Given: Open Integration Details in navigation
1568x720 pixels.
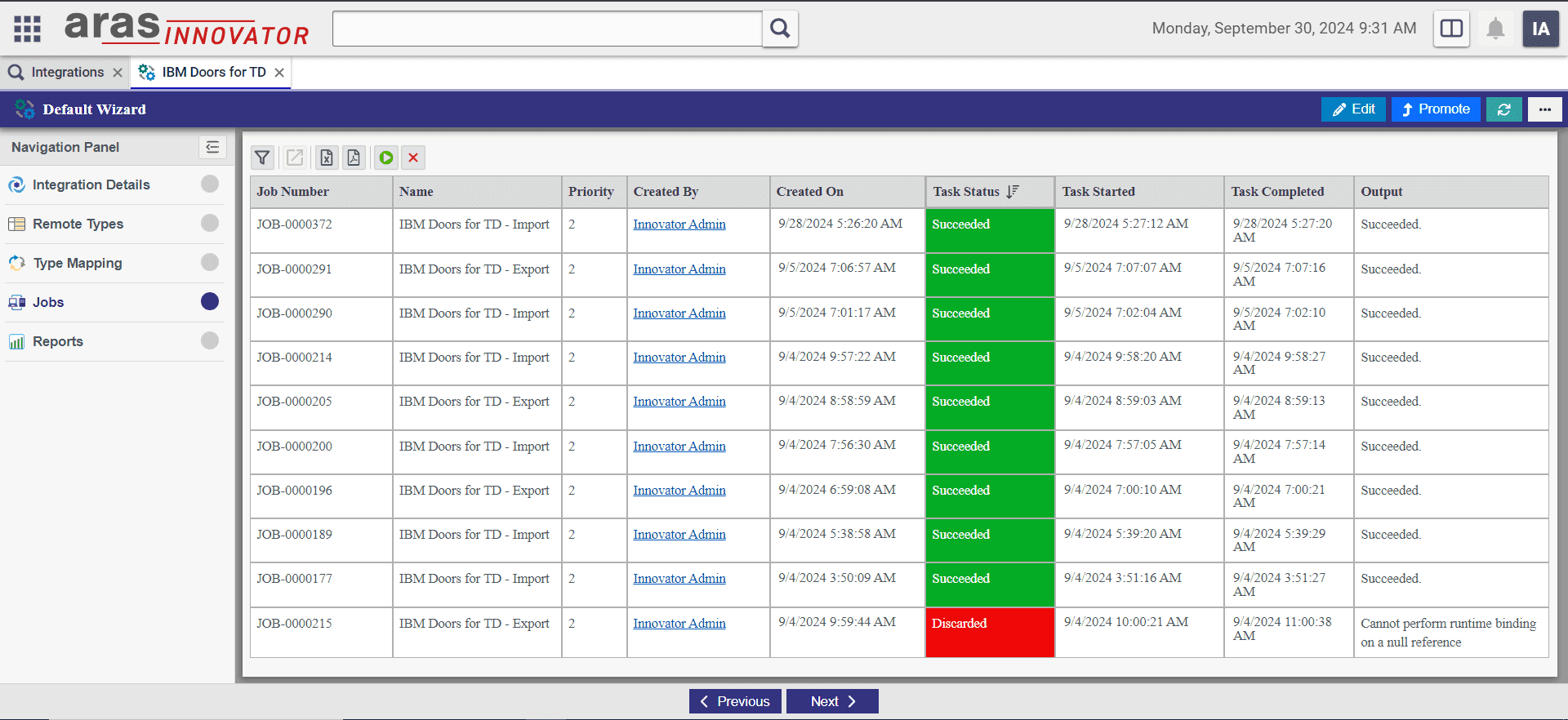Looking at the screenshot, I should (91, 185).
